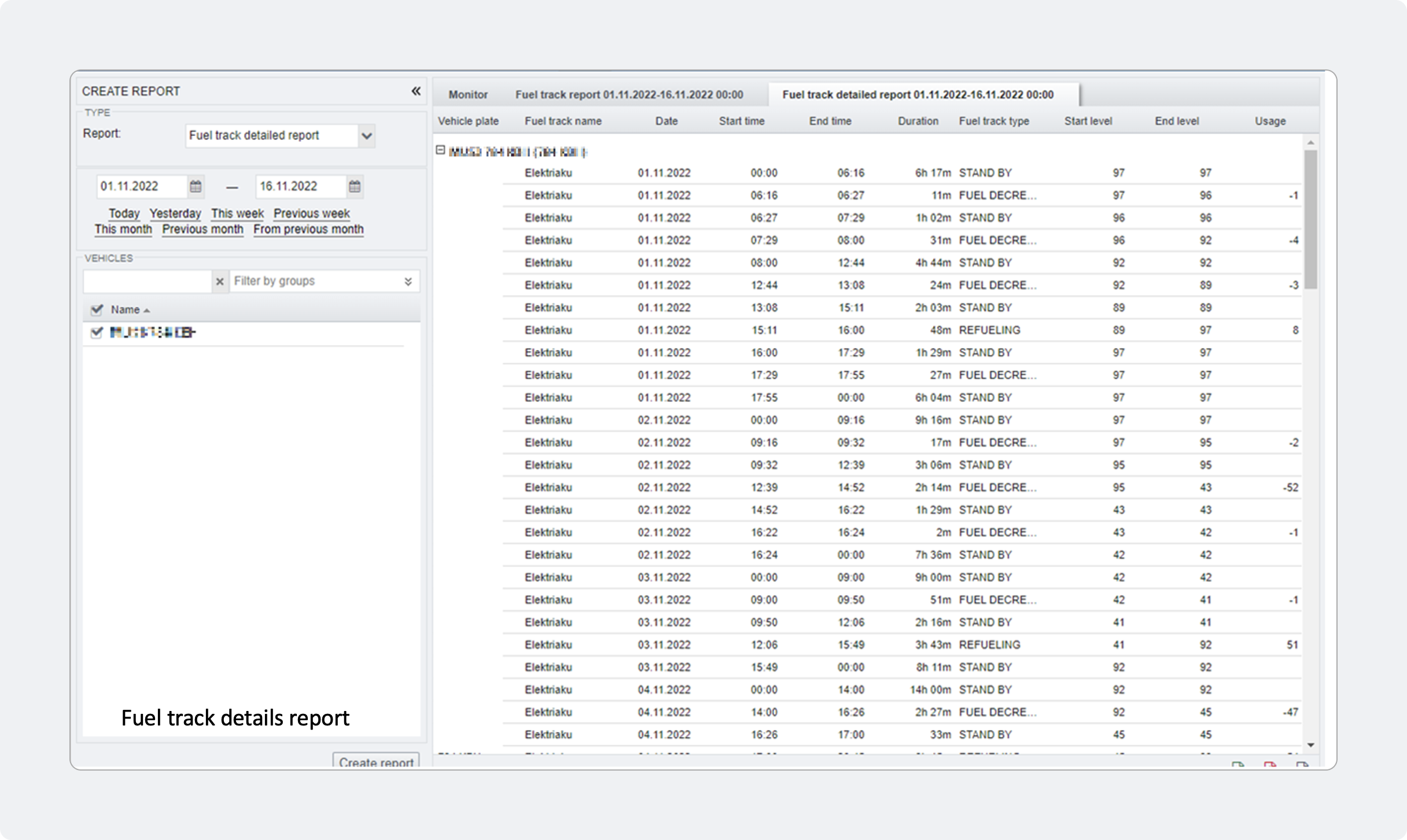Viewport: 1407px width, 840px height.
Task: Switch to the Monitor tab
Action: click(x=468, y=94)
